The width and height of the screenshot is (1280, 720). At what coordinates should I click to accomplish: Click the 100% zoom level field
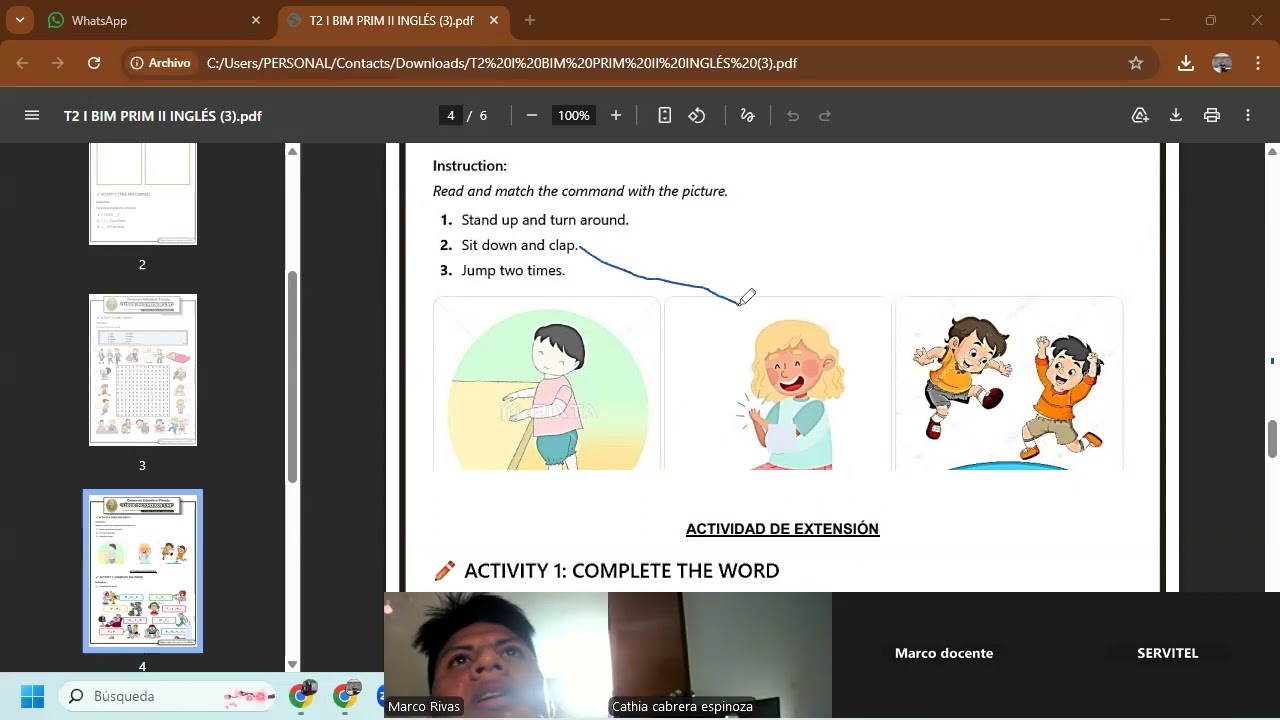(x=574, y=116)
